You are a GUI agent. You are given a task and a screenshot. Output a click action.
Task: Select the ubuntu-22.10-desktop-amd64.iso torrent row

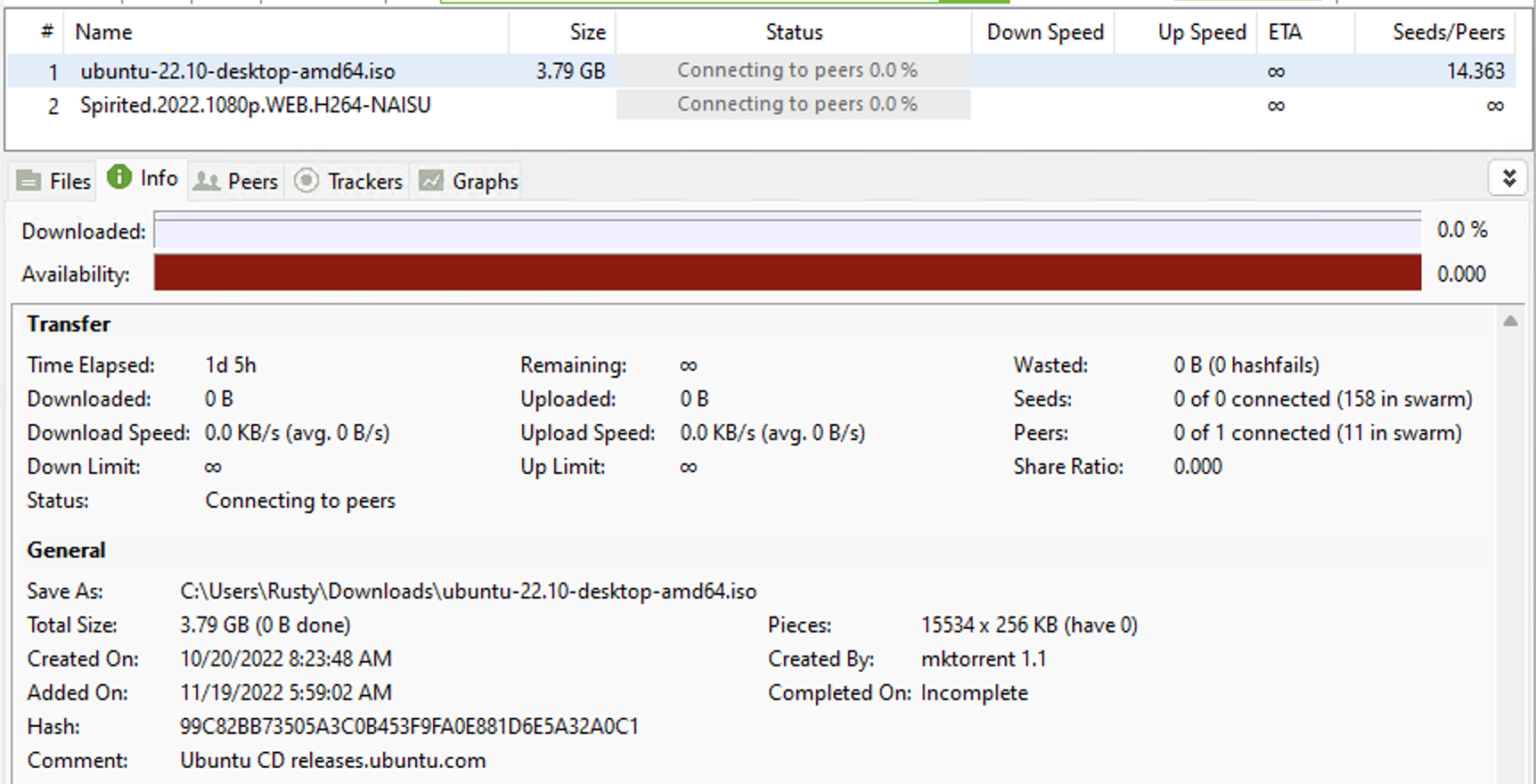(x=762, y=71)
